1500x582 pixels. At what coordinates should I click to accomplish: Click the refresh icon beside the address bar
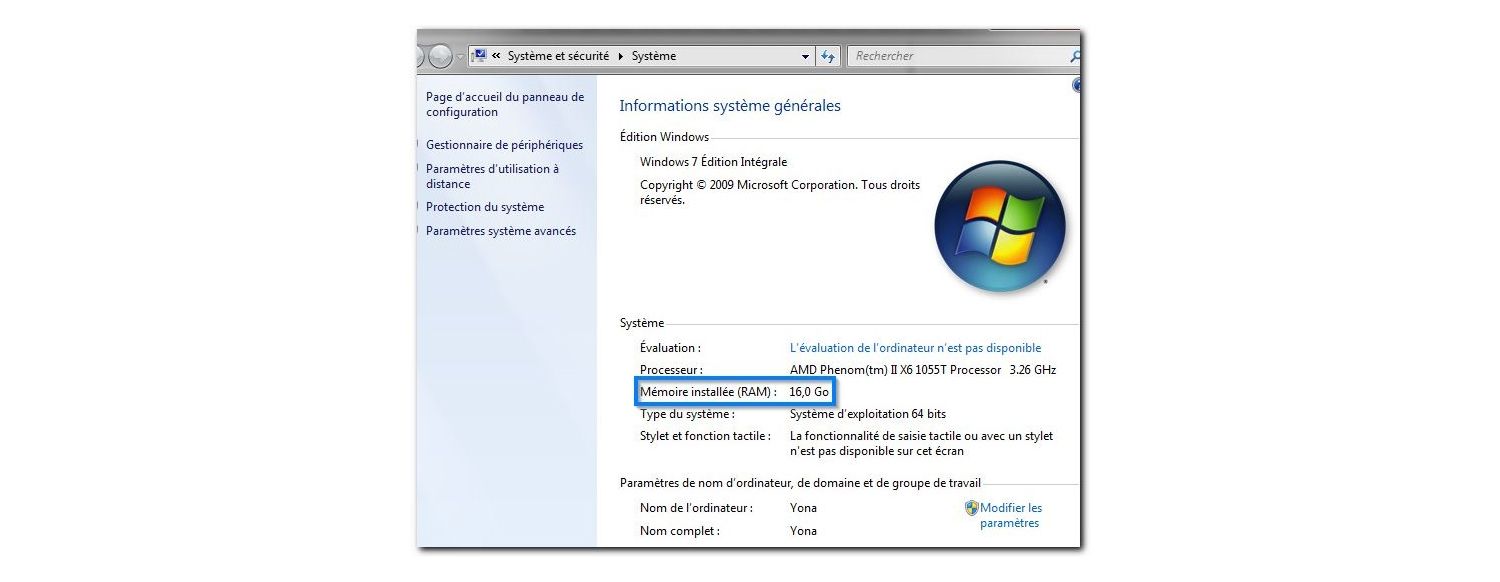pyautogui.click(x=826, y=56)
